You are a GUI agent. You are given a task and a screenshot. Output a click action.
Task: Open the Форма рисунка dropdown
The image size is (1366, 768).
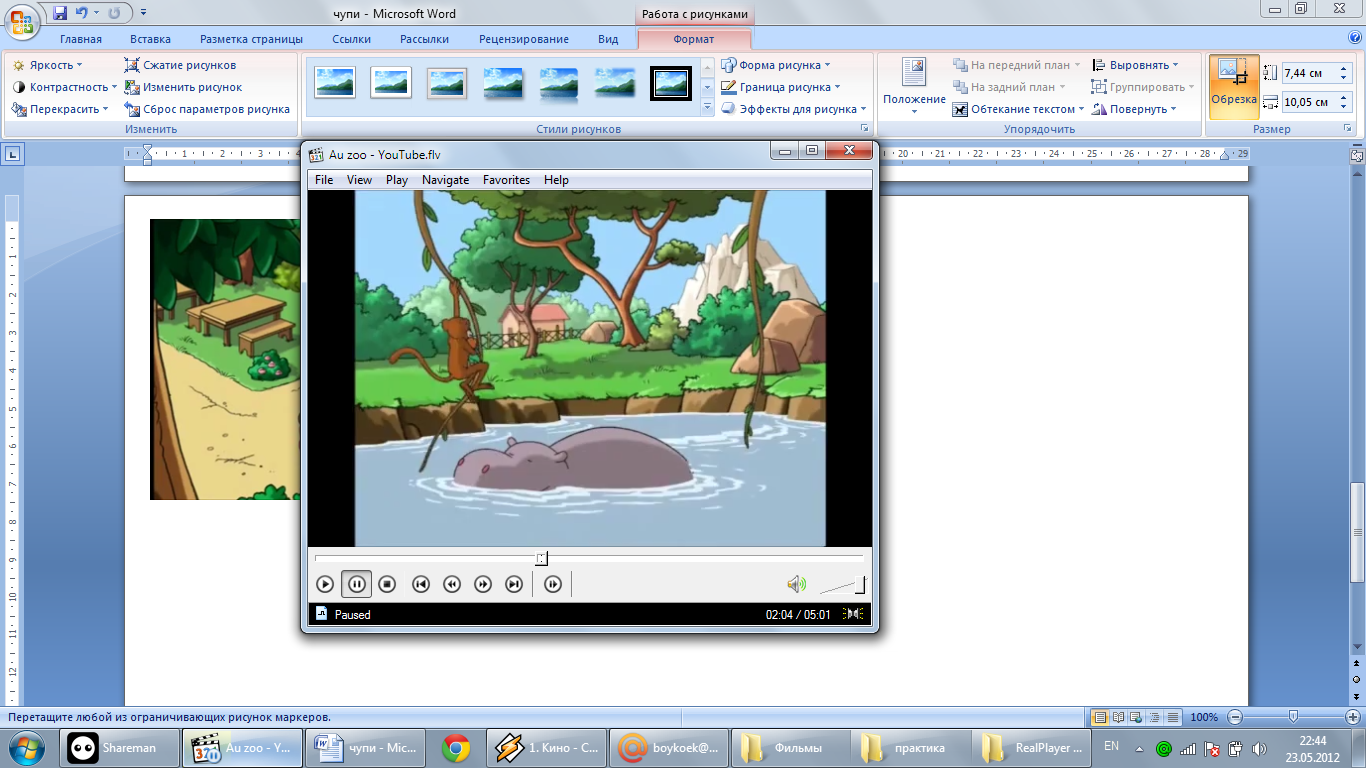[x=776, y=65]
